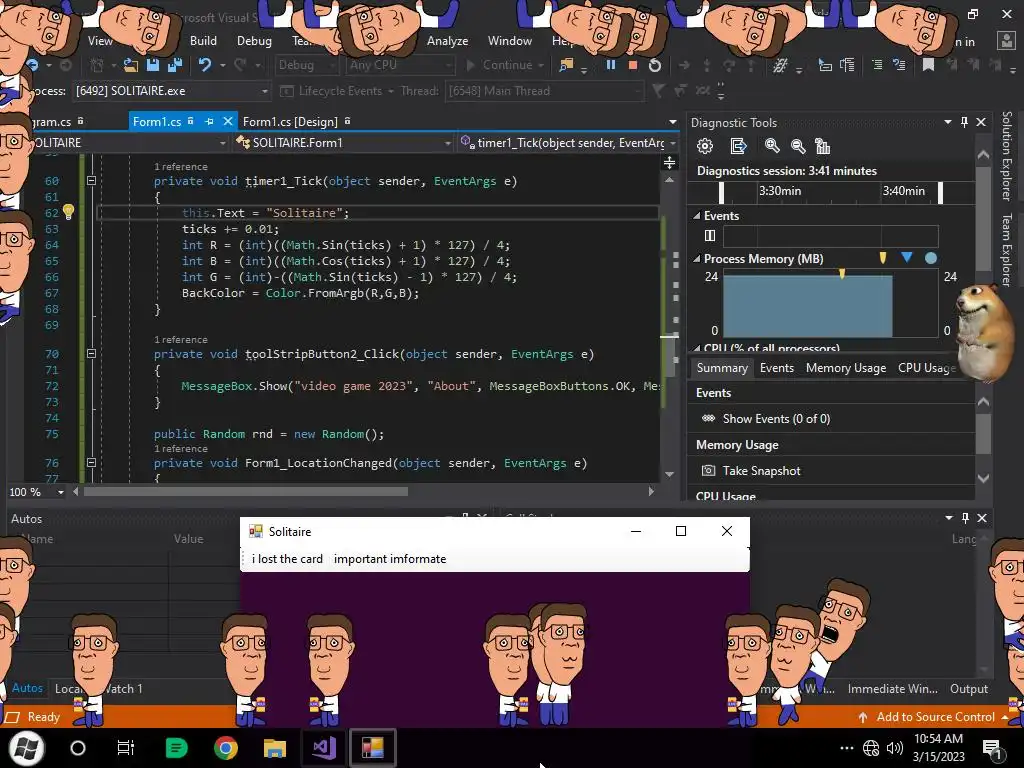Open File Explorer from the taskbar

pos(274,748)
